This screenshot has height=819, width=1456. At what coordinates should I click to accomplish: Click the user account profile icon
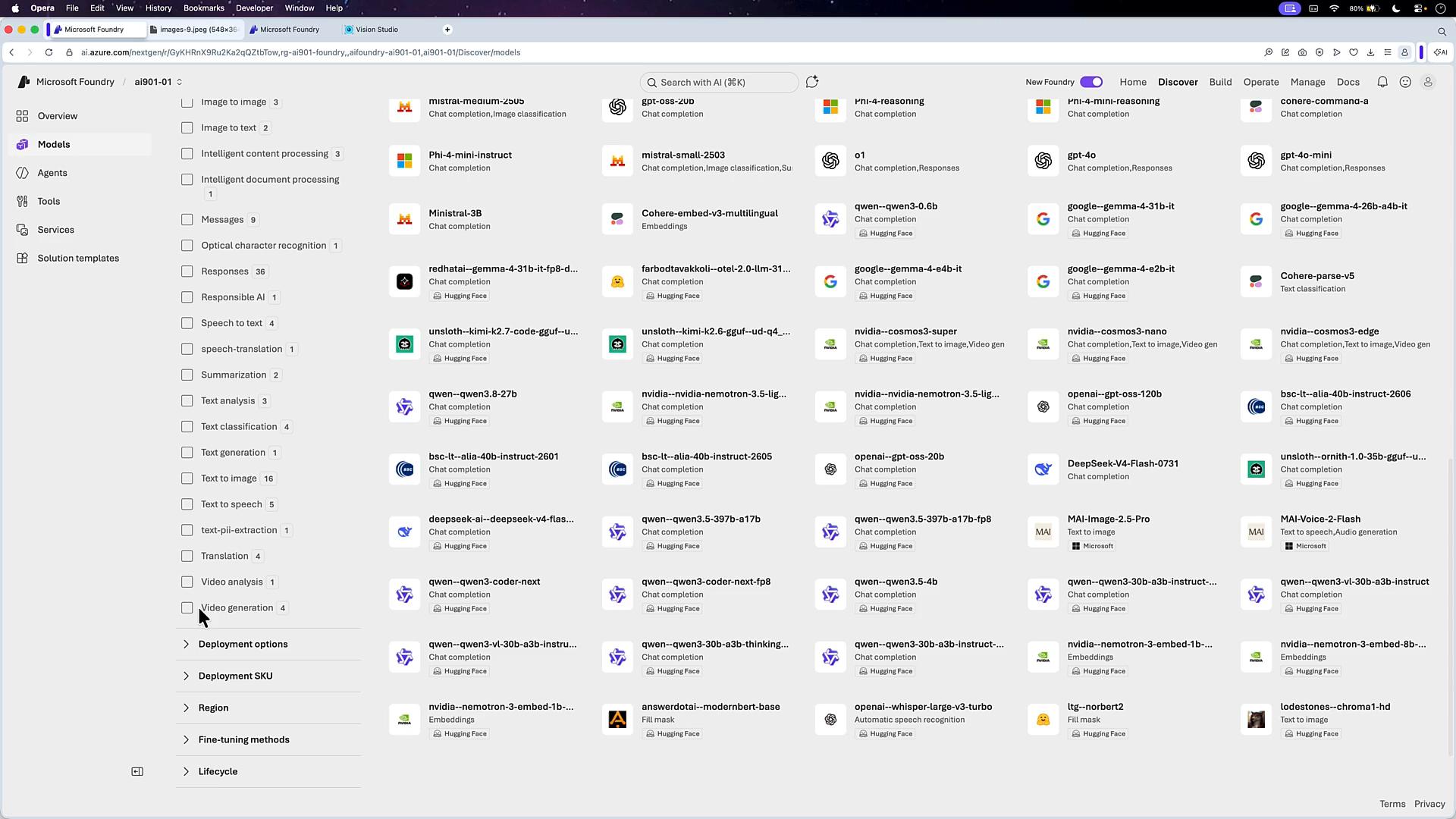(x=1428, y=82)
